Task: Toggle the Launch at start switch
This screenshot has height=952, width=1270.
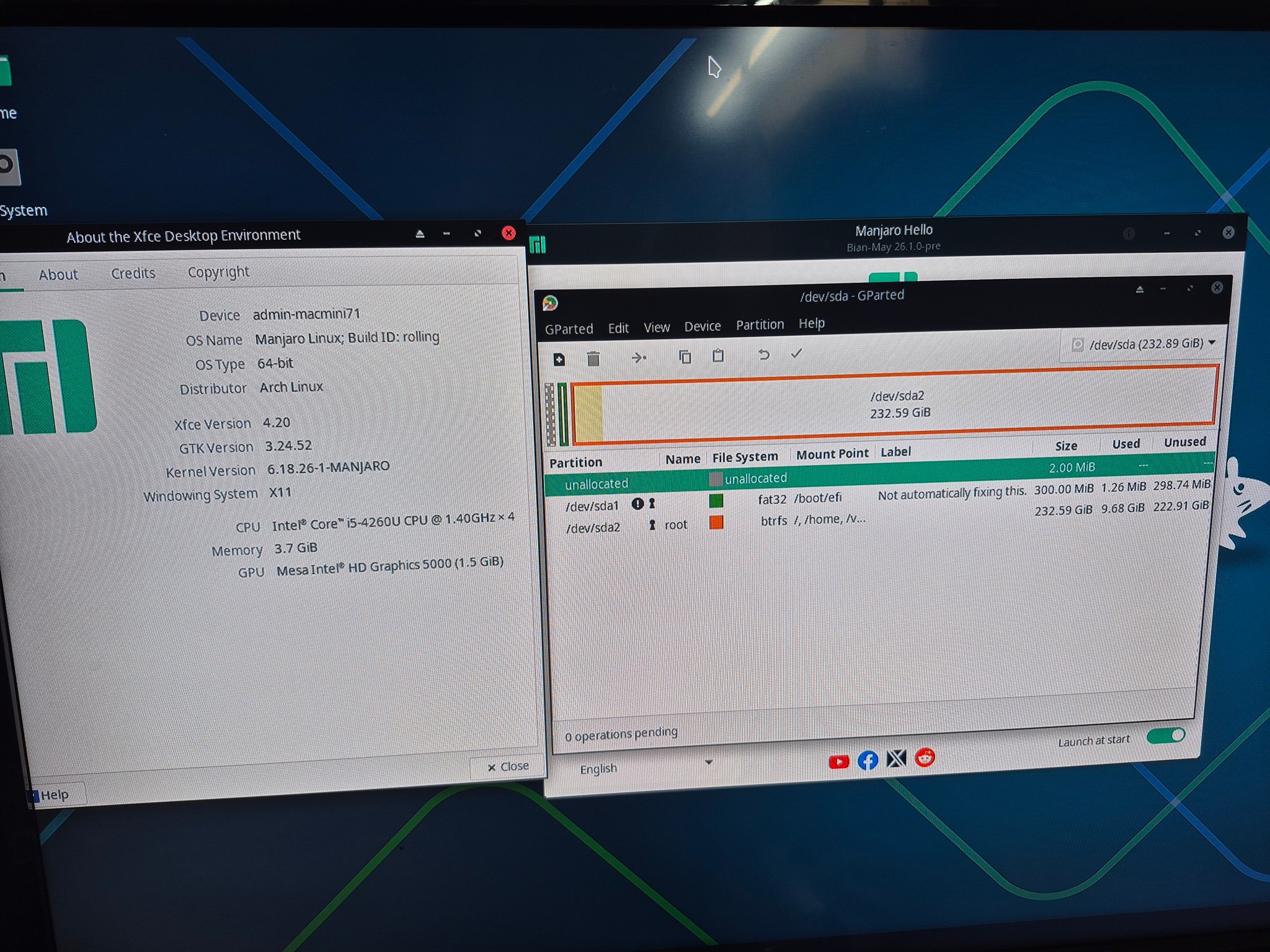Action: click(x=1166, y=736)
